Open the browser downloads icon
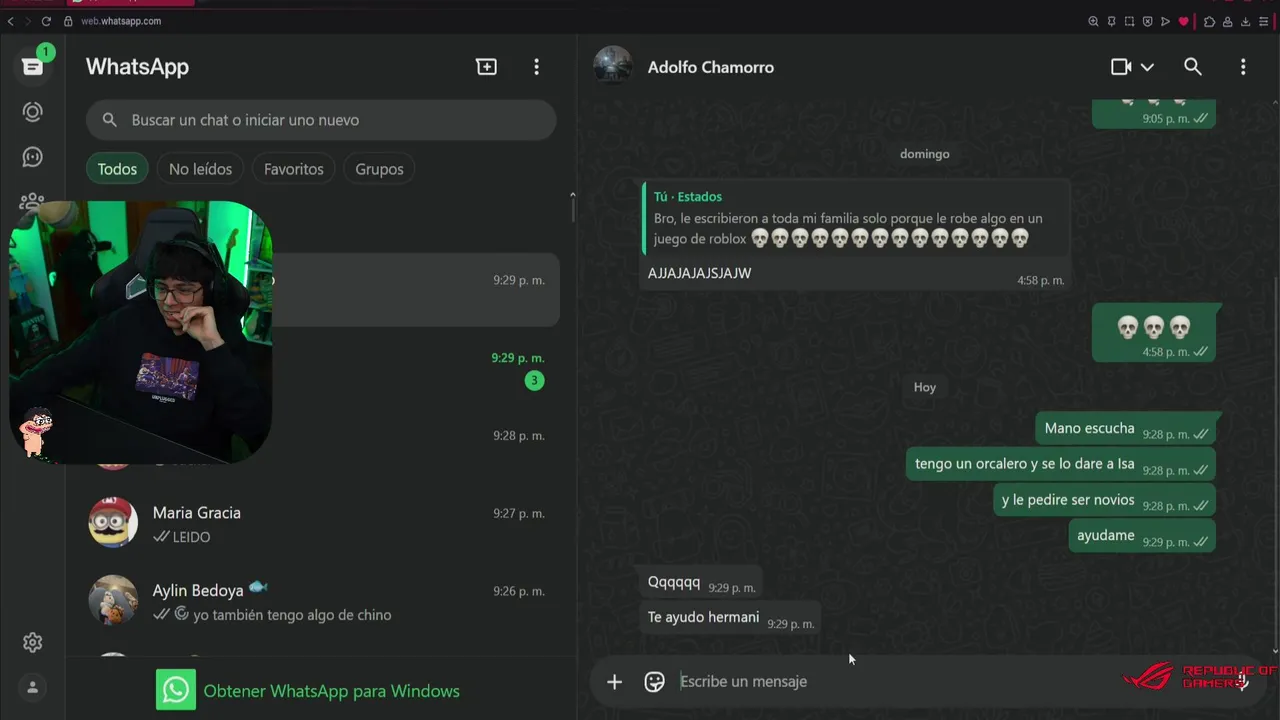 coord(1245,21)
